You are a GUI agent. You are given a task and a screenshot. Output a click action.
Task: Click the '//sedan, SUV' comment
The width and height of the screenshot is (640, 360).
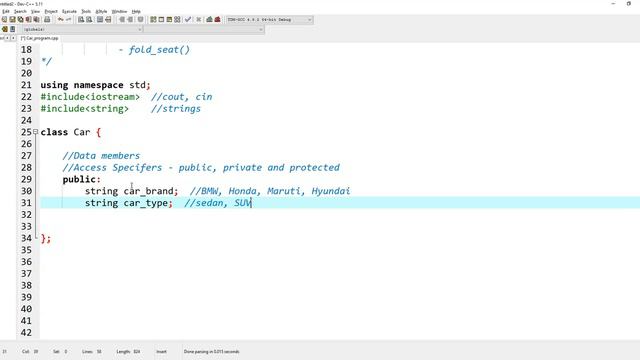point(218,203)
